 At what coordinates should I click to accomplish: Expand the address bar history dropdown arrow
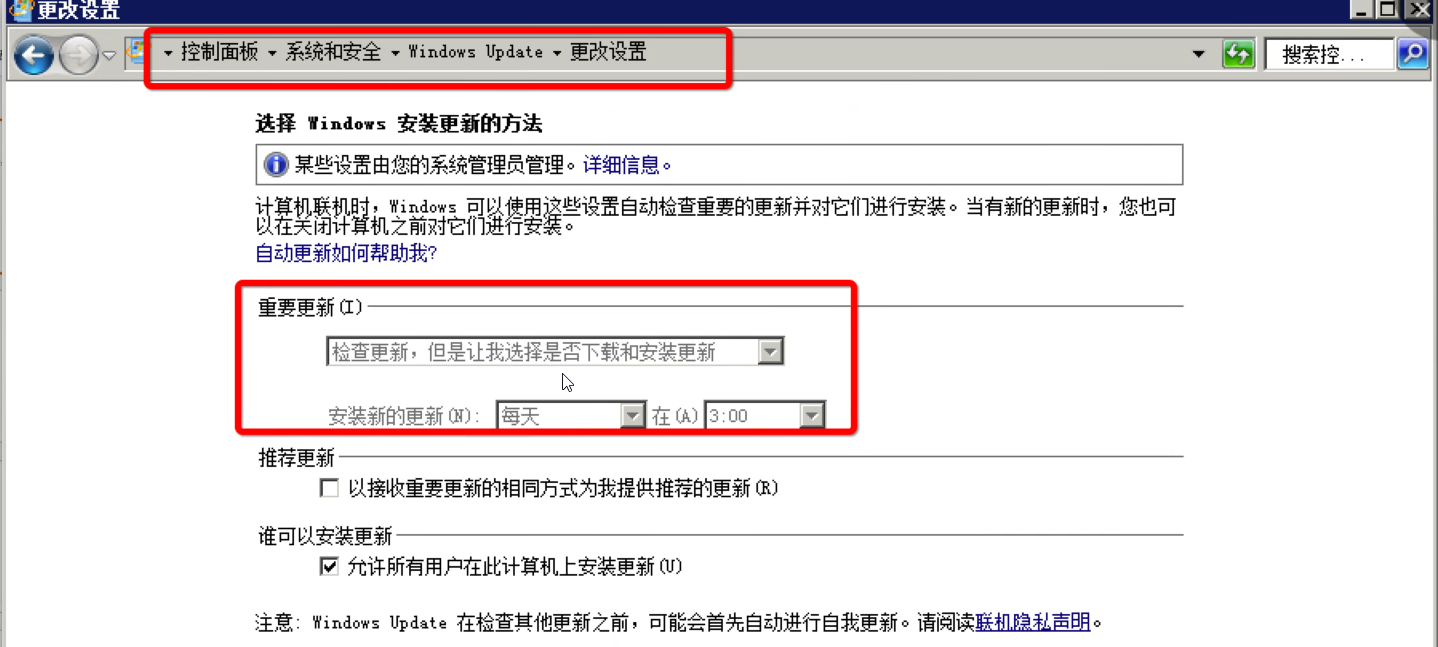1199,54
